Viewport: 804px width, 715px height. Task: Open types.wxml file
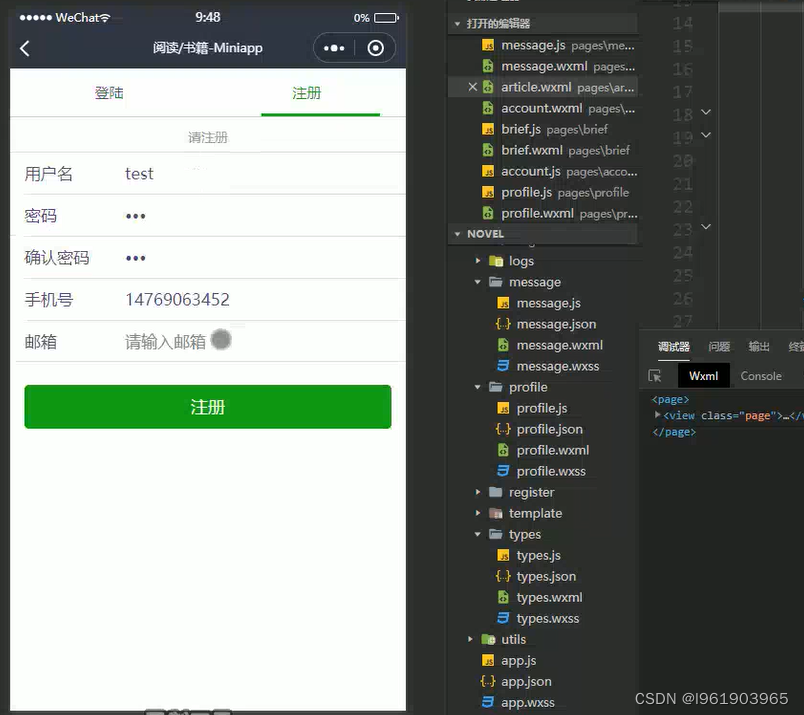tap(540, 598)
